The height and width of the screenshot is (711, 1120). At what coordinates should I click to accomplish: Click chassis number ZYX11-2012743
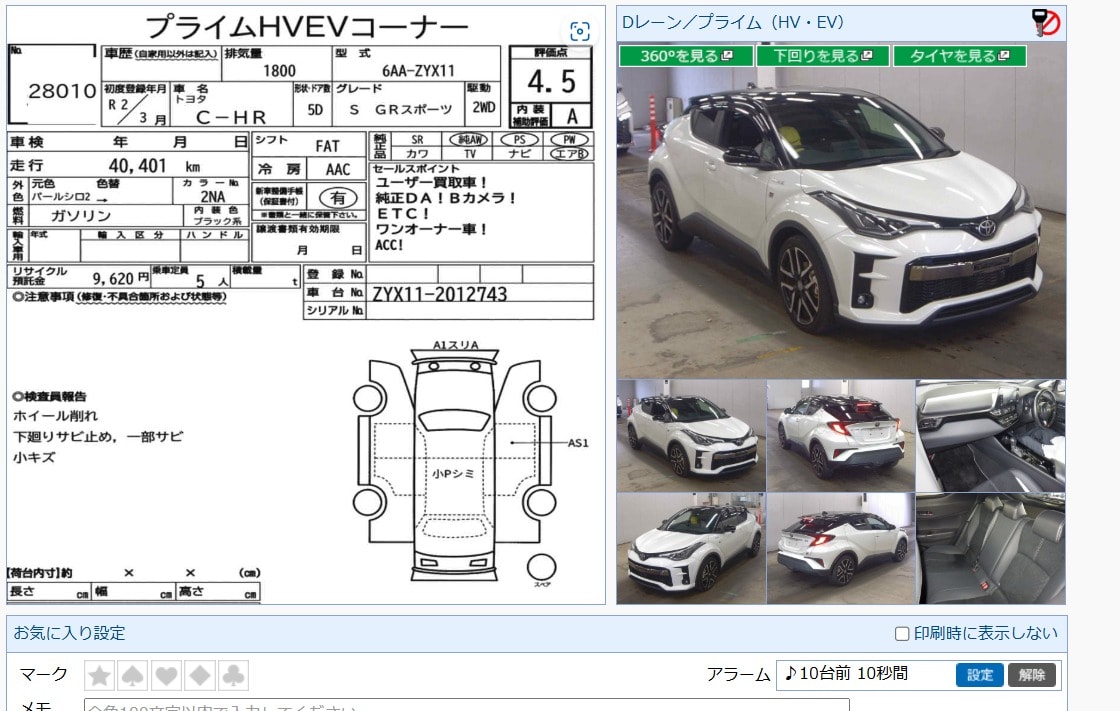[x=439, y=294]
